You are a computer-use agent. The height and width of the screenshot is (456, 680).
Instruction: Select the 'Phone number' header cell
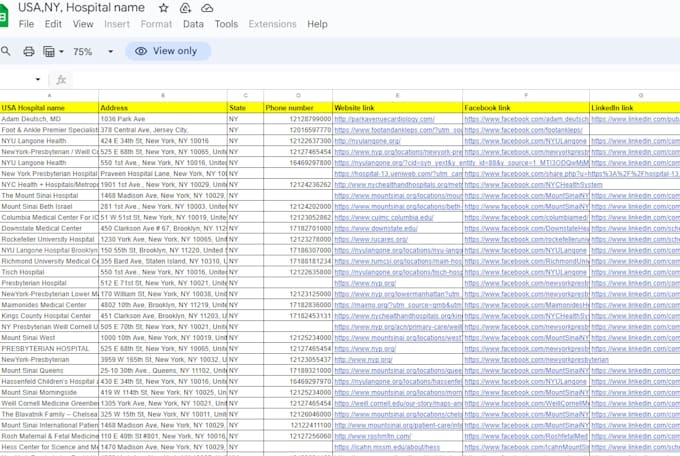298,108
